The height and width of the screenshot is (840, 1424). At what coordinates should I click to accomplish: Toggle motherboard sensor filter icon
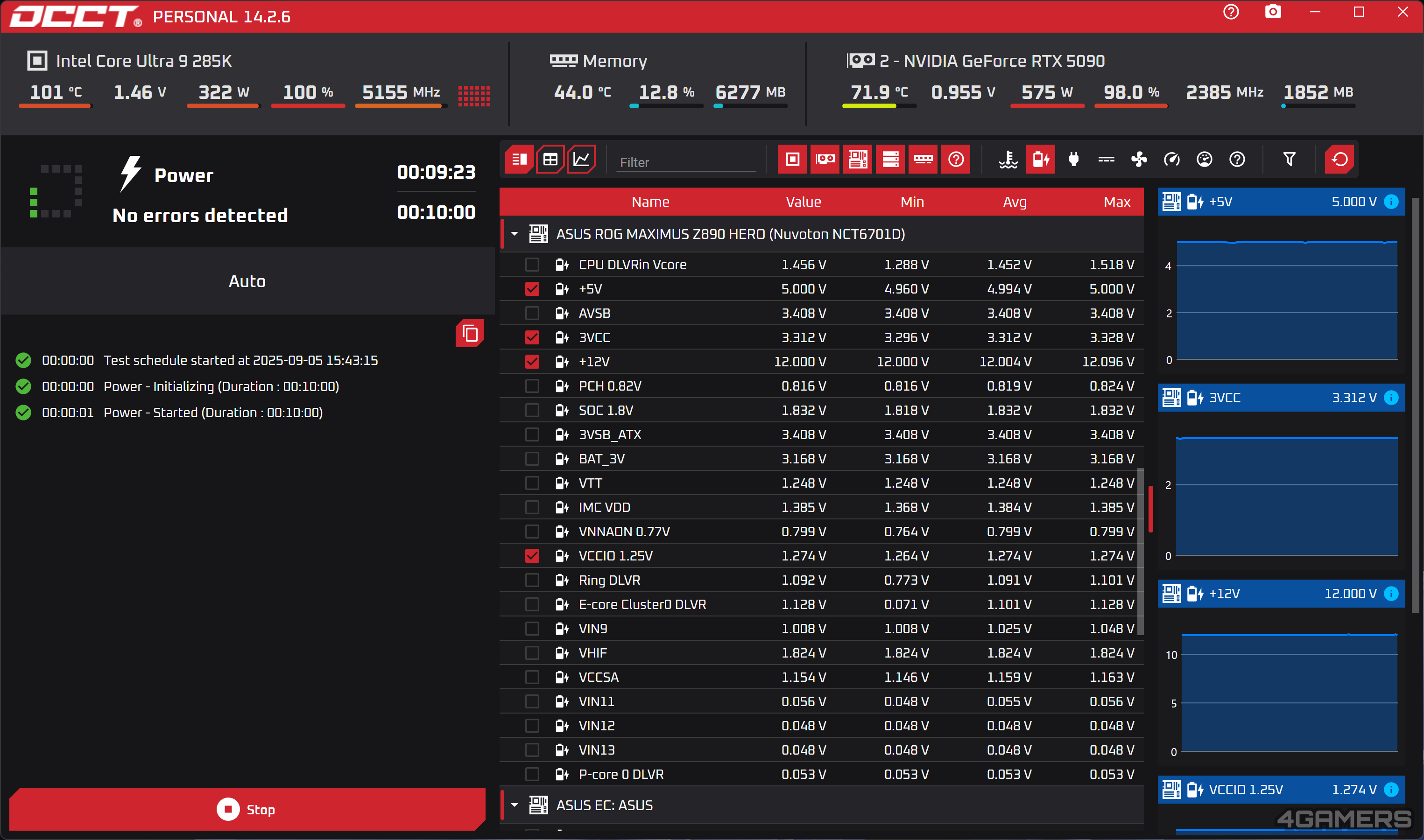point(858,159)
